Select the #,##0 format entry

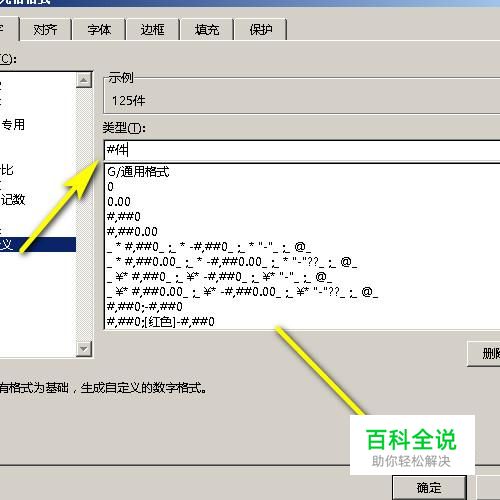302,217
